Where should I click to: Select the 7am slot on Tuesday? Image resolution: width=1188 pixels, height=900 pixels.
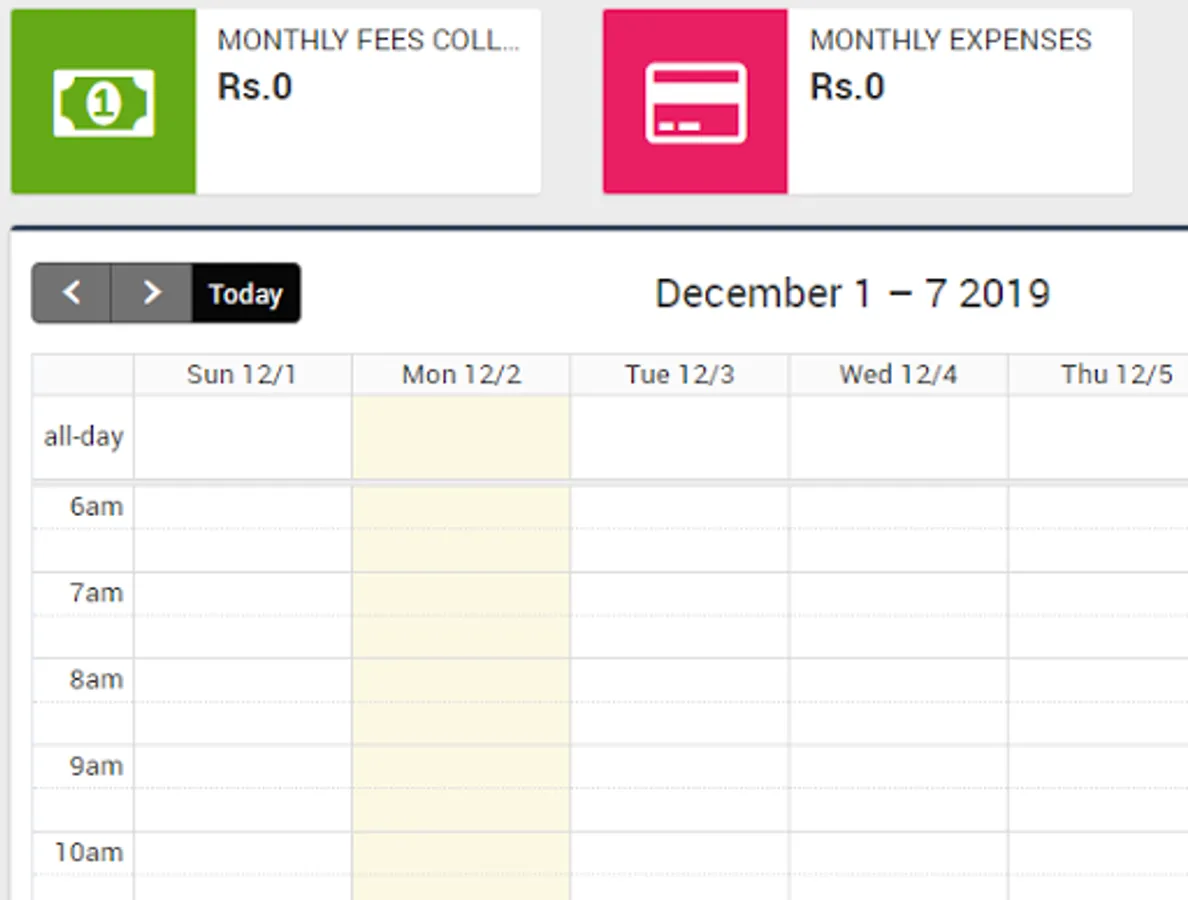coord(680,594)
